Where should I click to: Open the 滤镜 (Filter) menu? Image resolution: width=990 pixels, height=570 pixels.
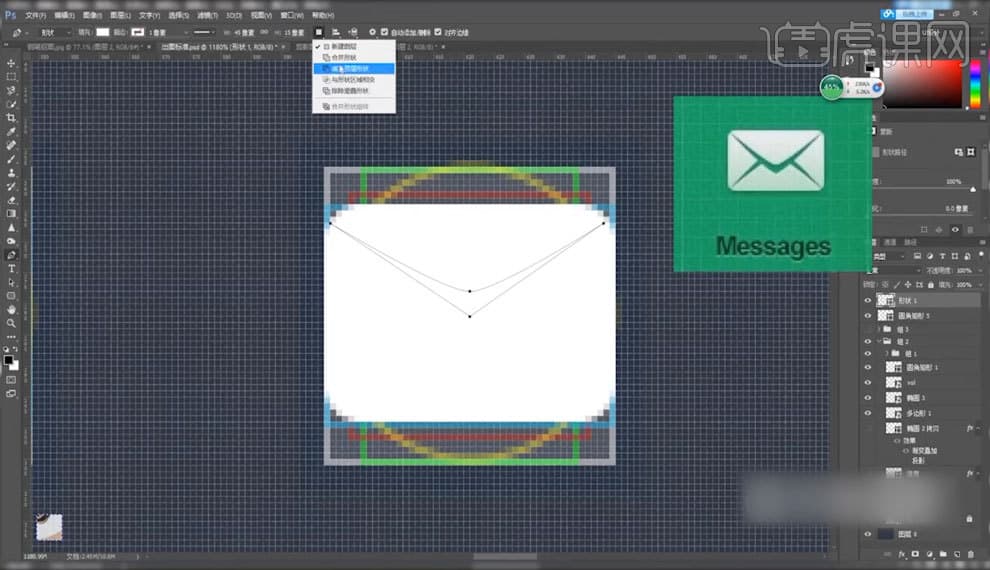click(207, 15)
